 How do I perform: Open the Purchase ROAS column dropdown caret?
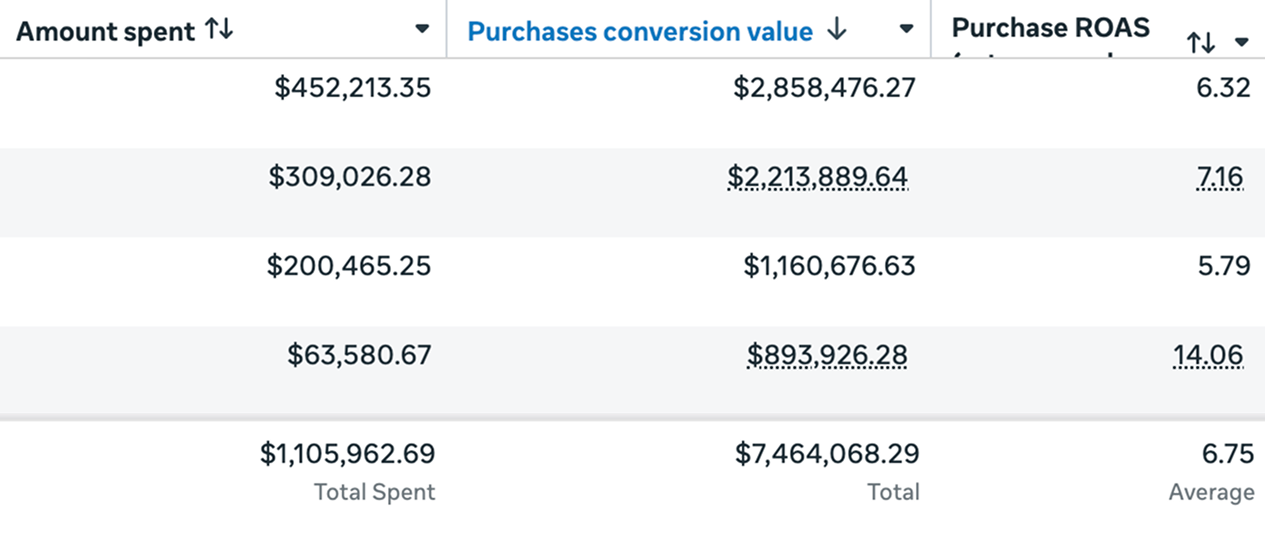pos(1242,42)
